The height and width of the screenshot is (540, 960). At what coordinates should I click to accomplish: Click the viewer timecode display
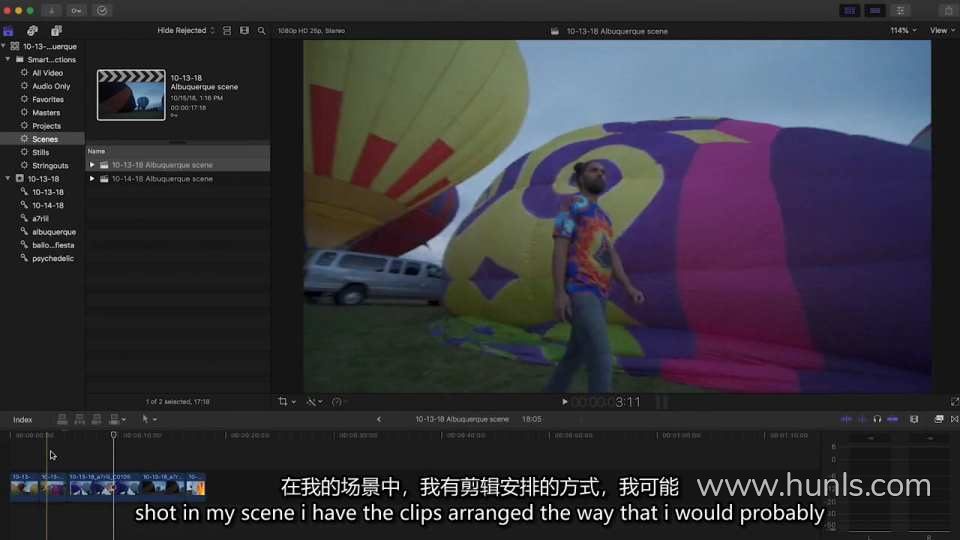pyautogui.click(x=606, y=402)
